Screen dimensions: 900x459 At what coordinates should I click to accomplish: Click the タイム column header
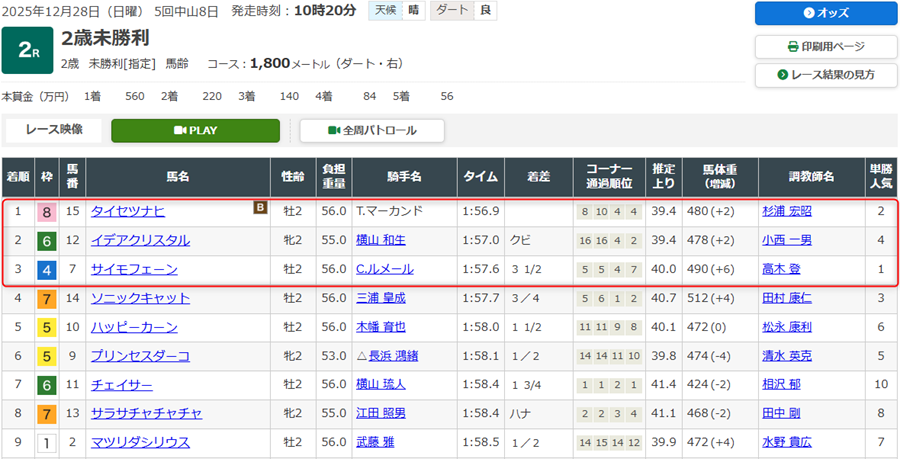click(481, 177)
